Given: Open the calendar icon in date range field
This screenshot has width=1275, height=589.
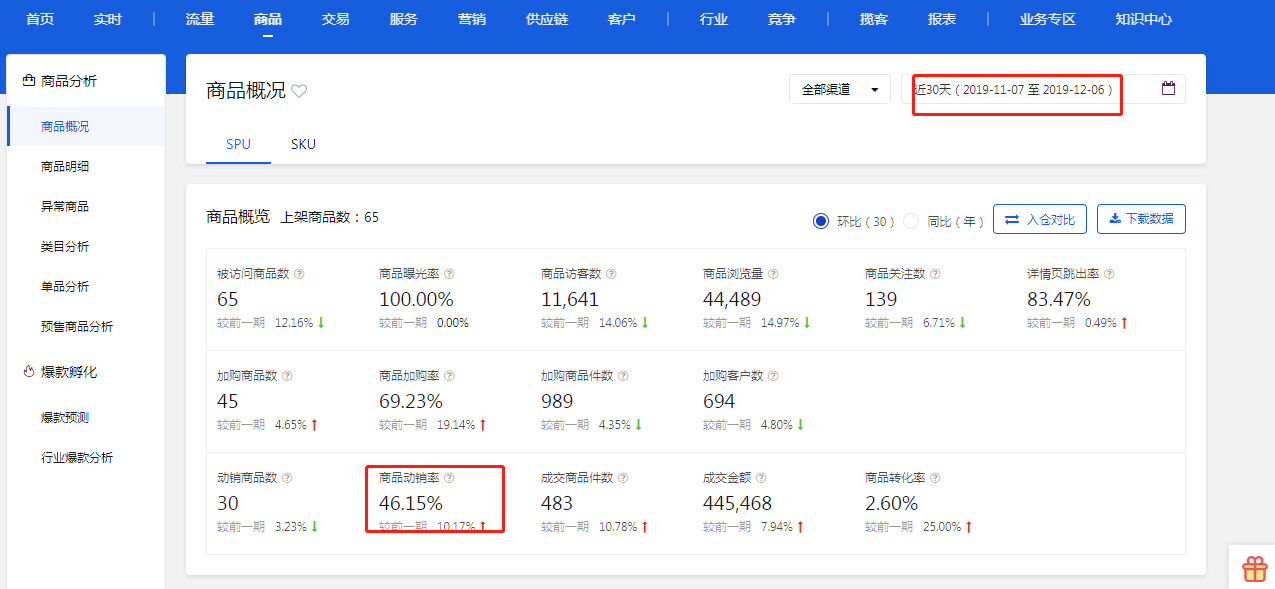Looking at the screenshot, I should coord(1168,89).
